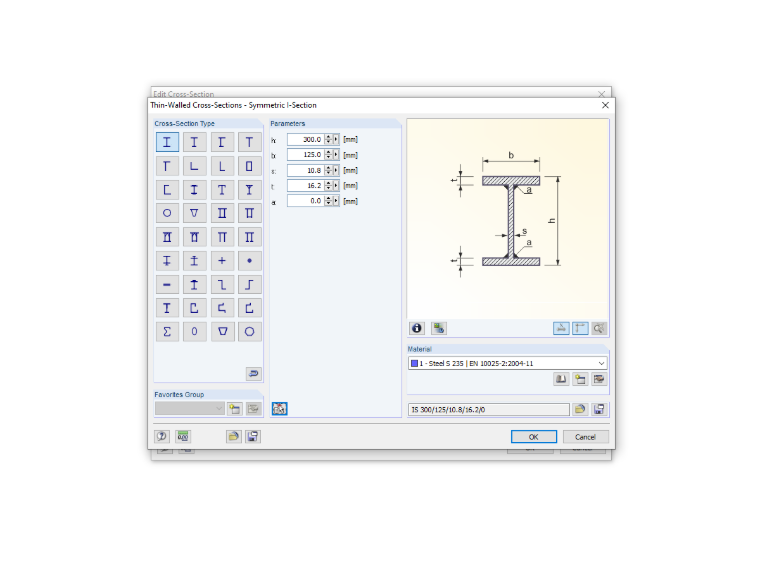Toggle the dimensions display button under preview
This screenshot has width=760, height=570.
[580, 328]
